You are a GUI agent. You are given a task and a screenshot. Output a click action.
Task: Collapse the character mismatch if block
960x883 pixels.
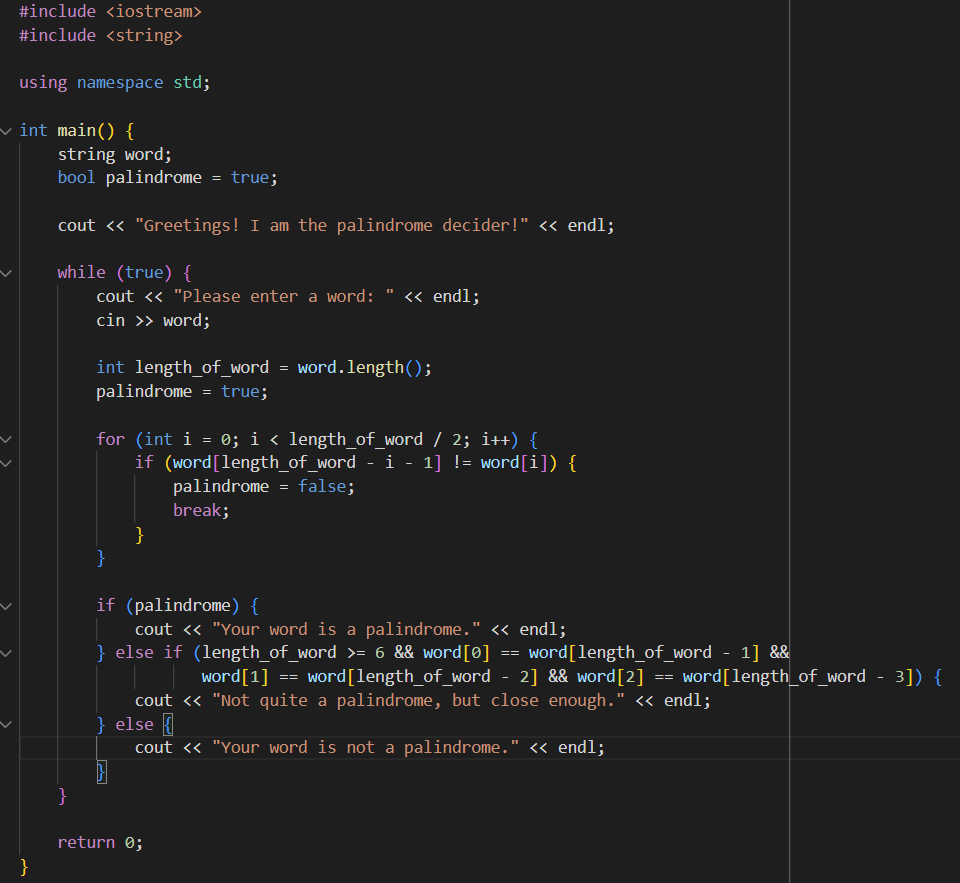(7, 462)
